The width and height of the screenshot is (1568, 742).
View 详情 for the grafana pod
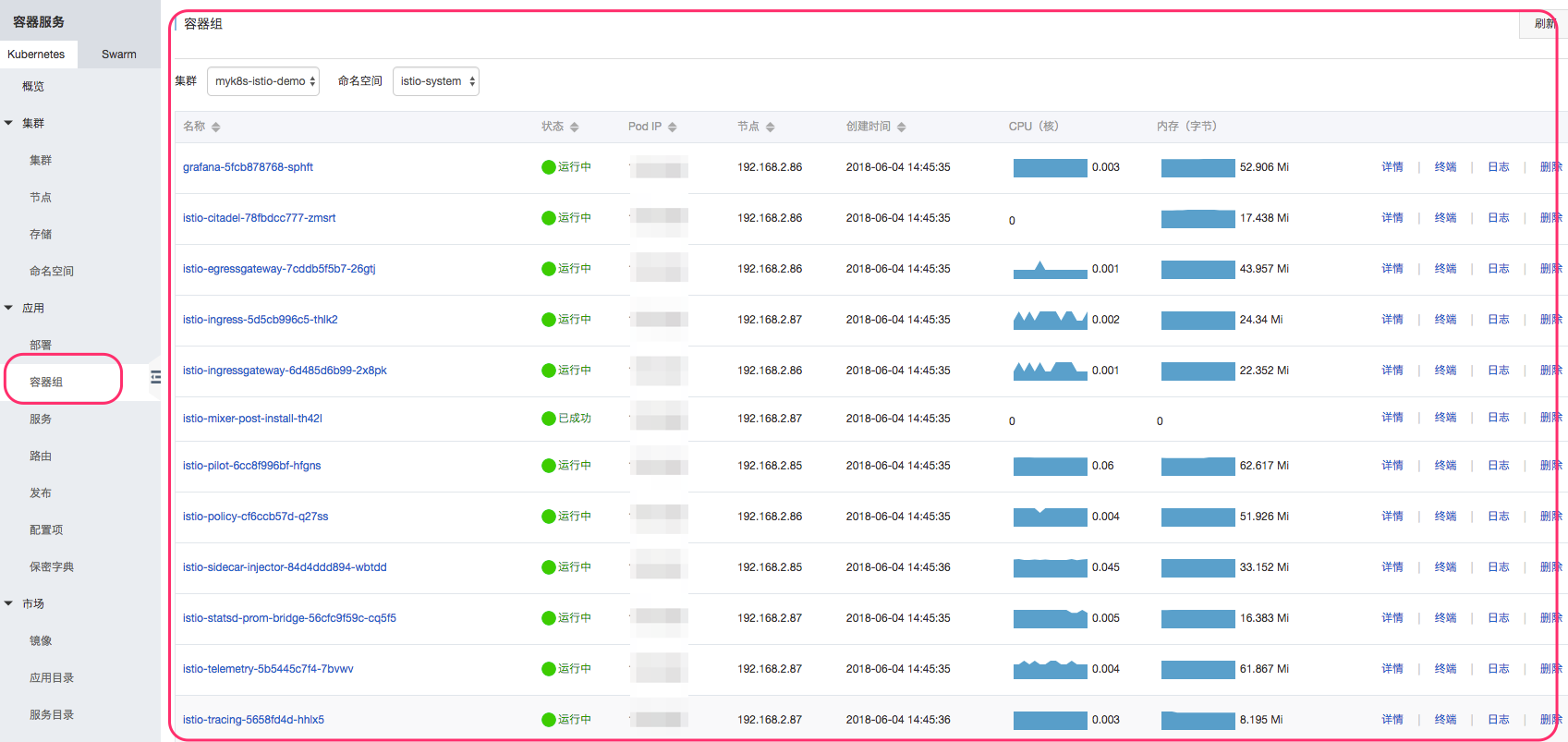point(1392,167)
